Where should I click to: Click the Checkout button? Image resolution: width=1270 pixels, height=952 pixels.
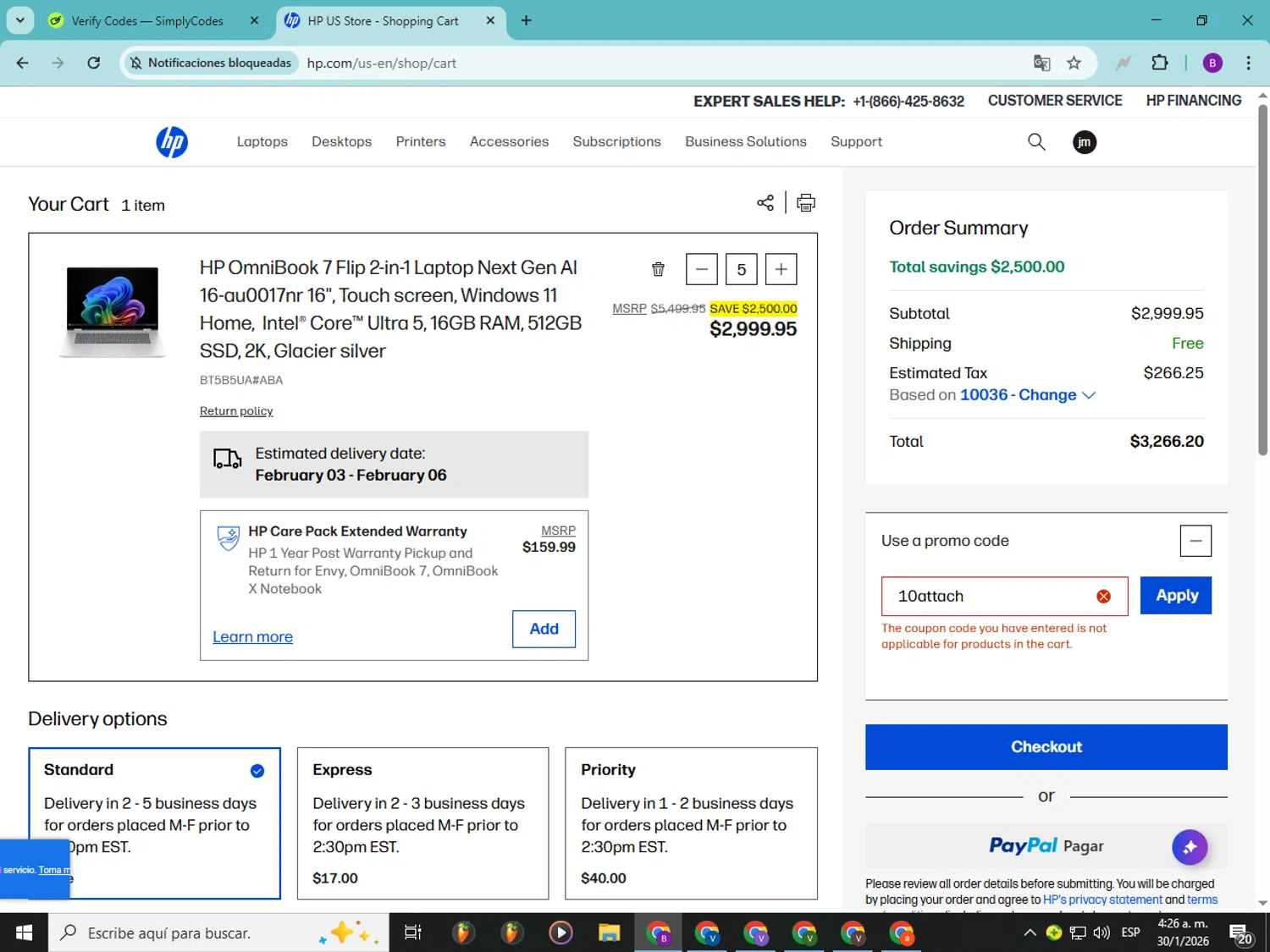1046,747
